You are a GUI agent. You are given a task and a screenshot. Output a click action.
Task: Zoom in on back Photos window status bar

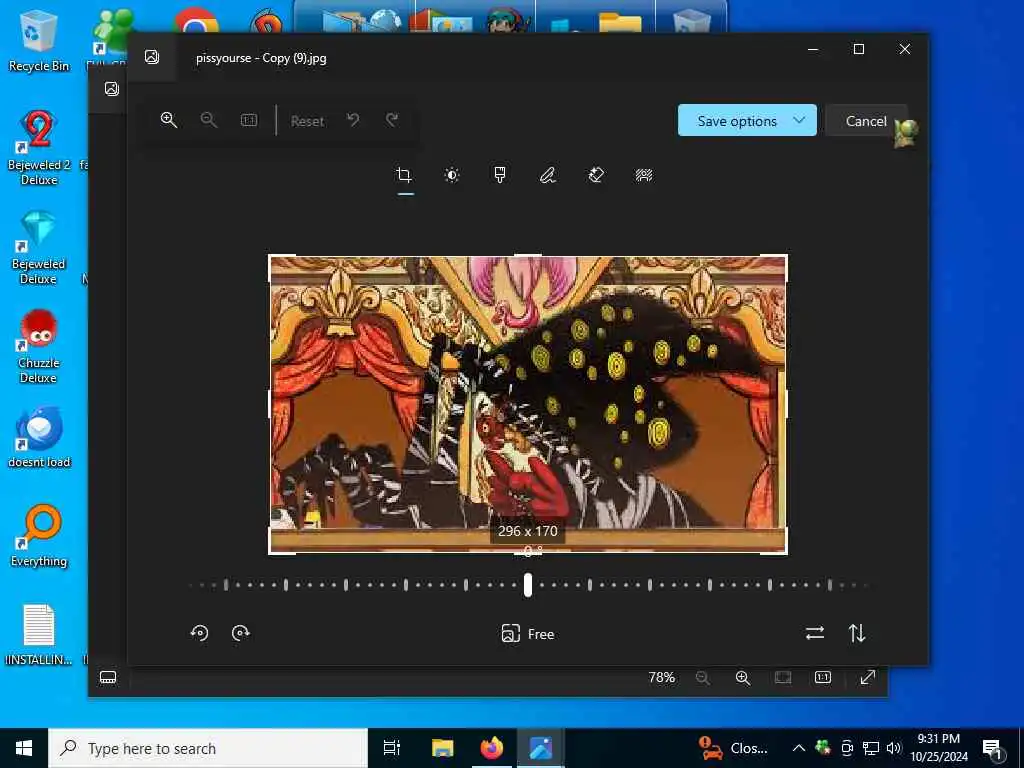(x=743, y=677)
